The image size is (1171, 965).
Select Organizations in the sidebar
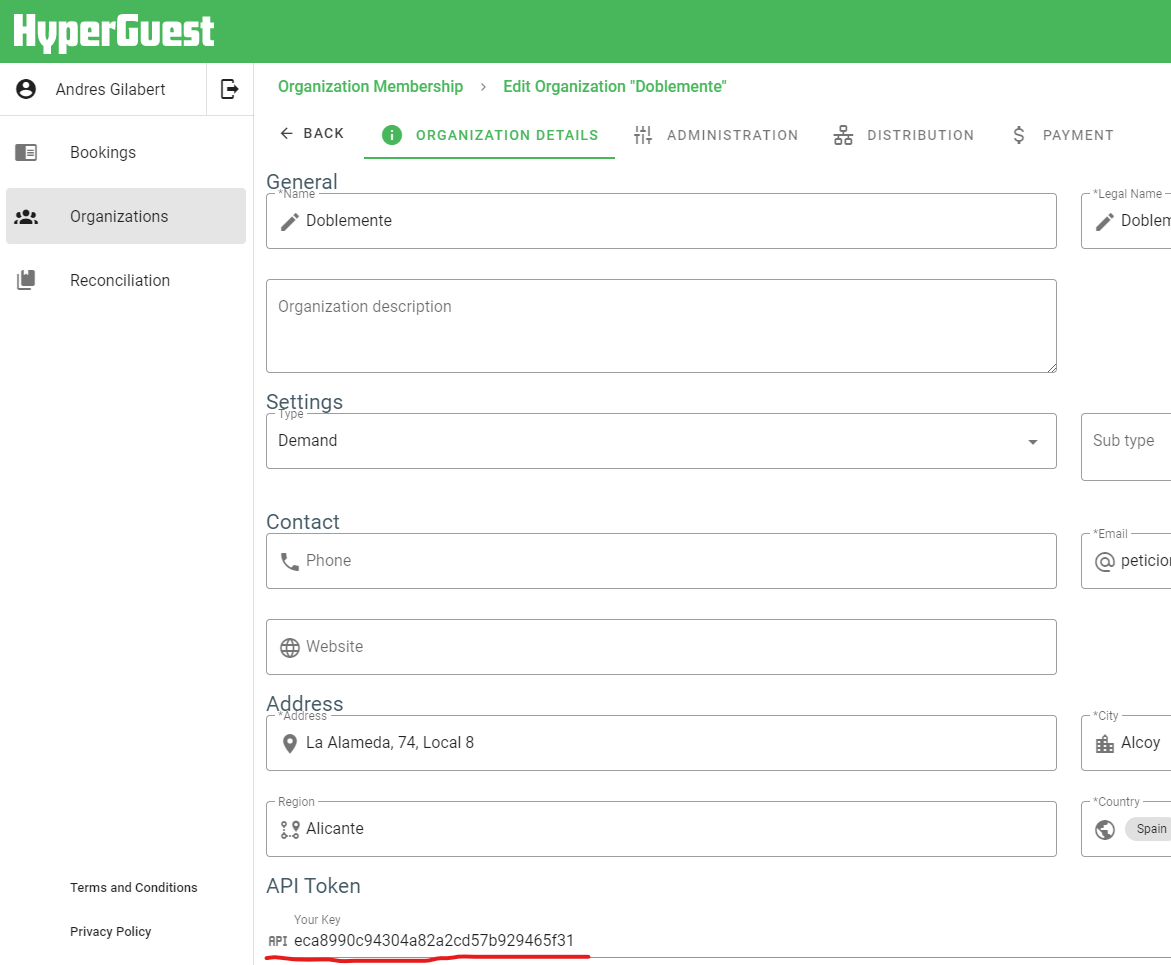coord(125,217)
